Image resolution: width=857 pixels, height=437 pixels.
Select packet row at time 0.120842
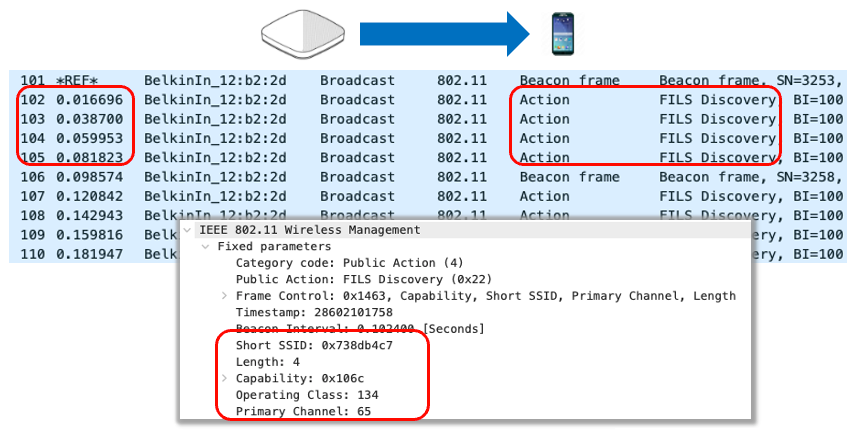pyautogui.click(x=428, y=196)
